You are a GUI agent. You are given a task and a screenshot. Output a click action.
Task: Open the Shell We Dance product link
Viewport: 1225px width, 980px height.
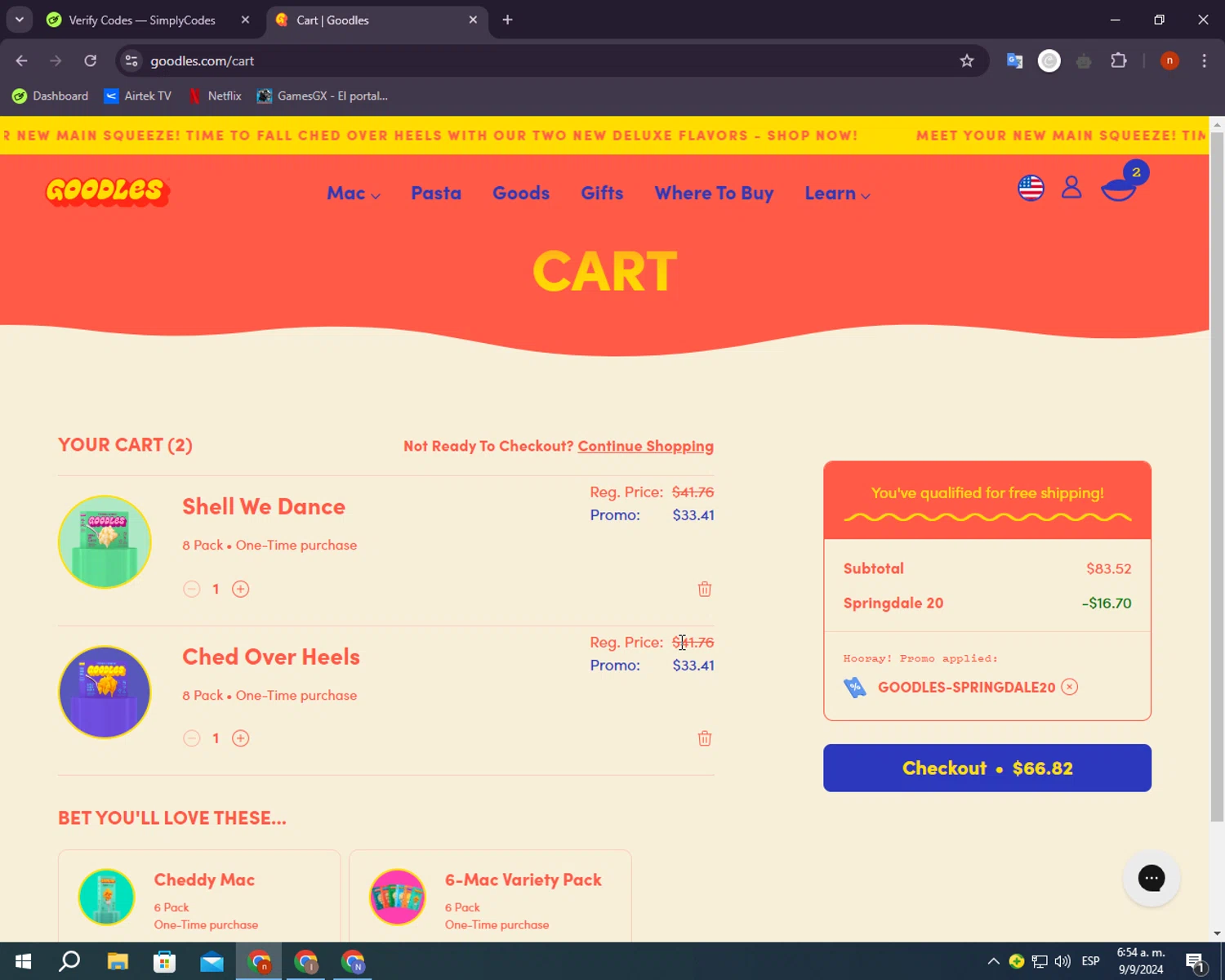click(264, 506)
